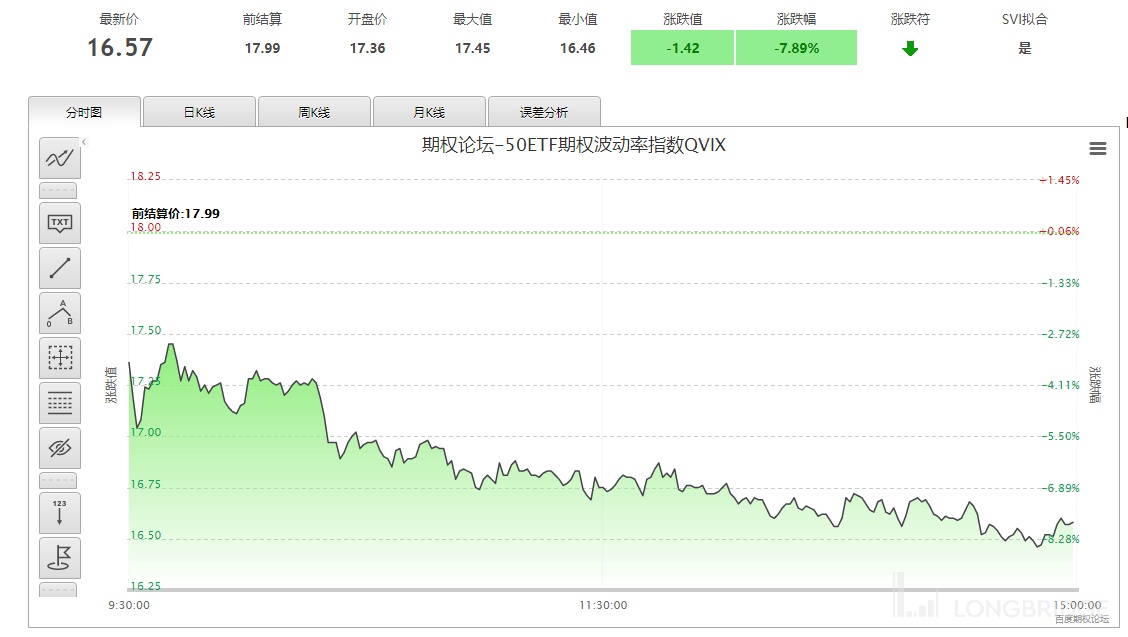This screenshot has height=637, width=1128.
Task: Collapse the left drawing toolbar with the arrow
Action: (x=84, y=142)
